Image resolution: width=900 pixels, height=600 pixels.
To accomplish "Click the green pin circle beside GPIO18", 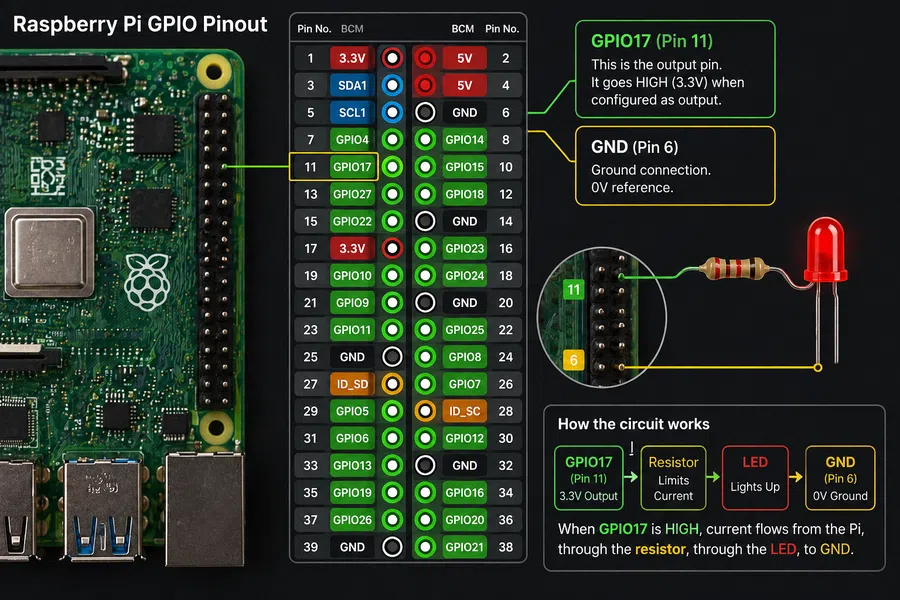I will 425,194.
